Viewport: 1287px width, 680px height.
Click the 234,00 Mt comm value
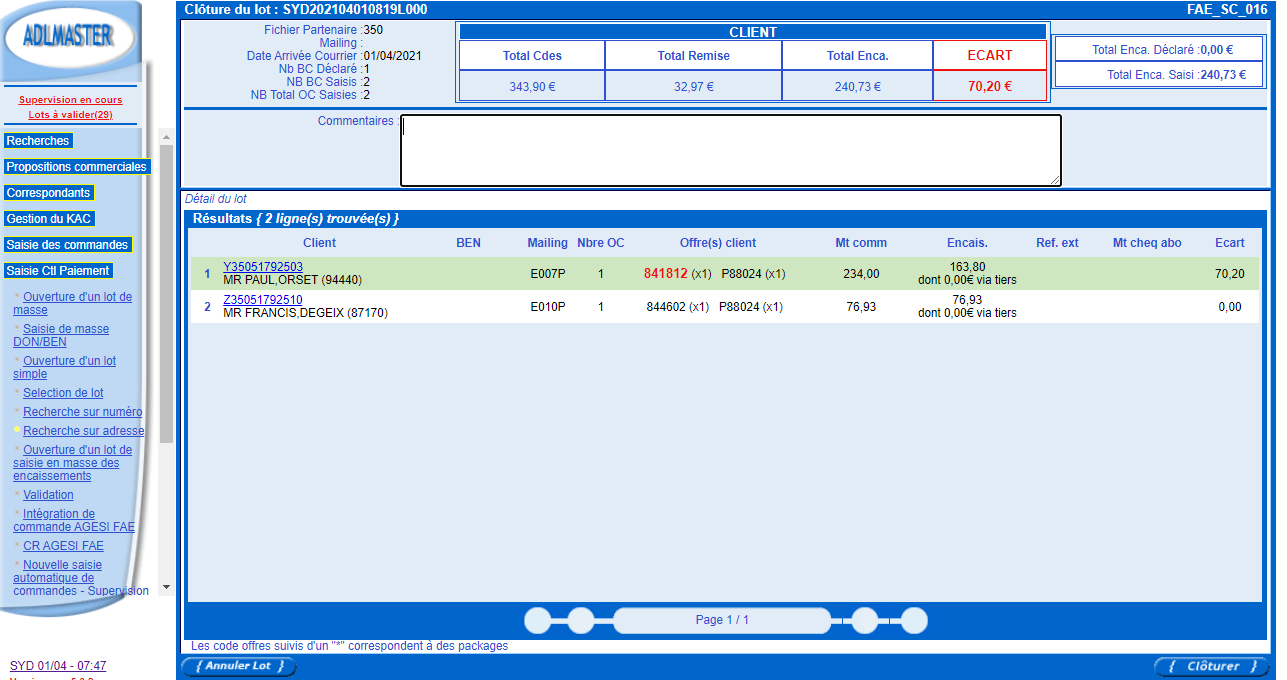[861, 274]
